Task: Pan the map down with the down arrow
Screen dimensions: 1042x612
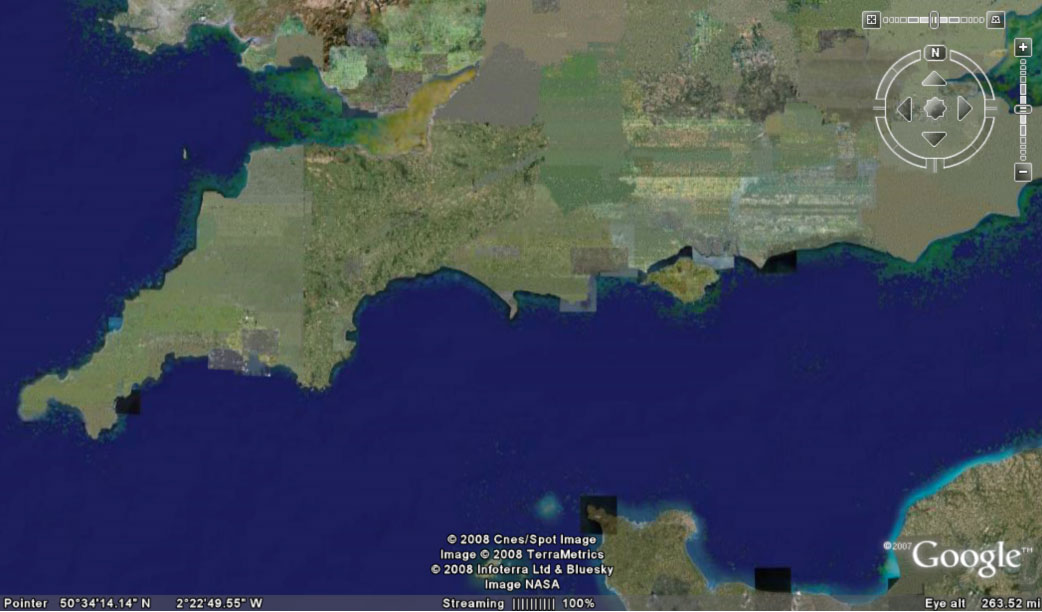Action: point(934,139)
